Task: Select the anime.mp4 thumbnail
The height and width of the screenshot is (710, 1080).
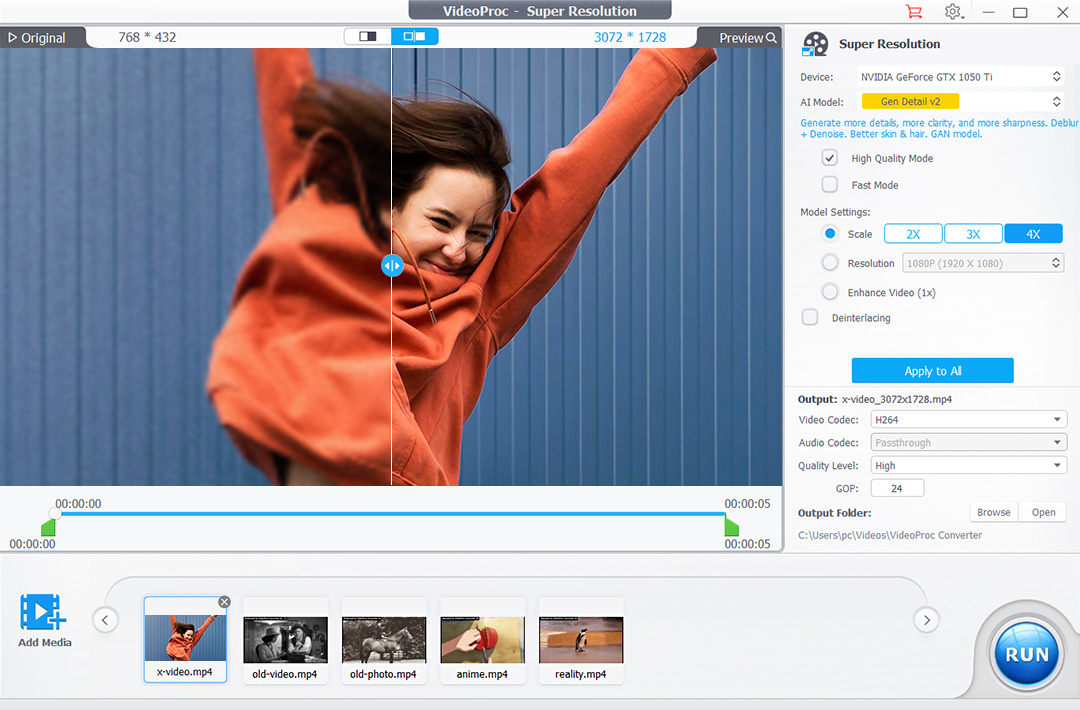Action: pos(482,640)
